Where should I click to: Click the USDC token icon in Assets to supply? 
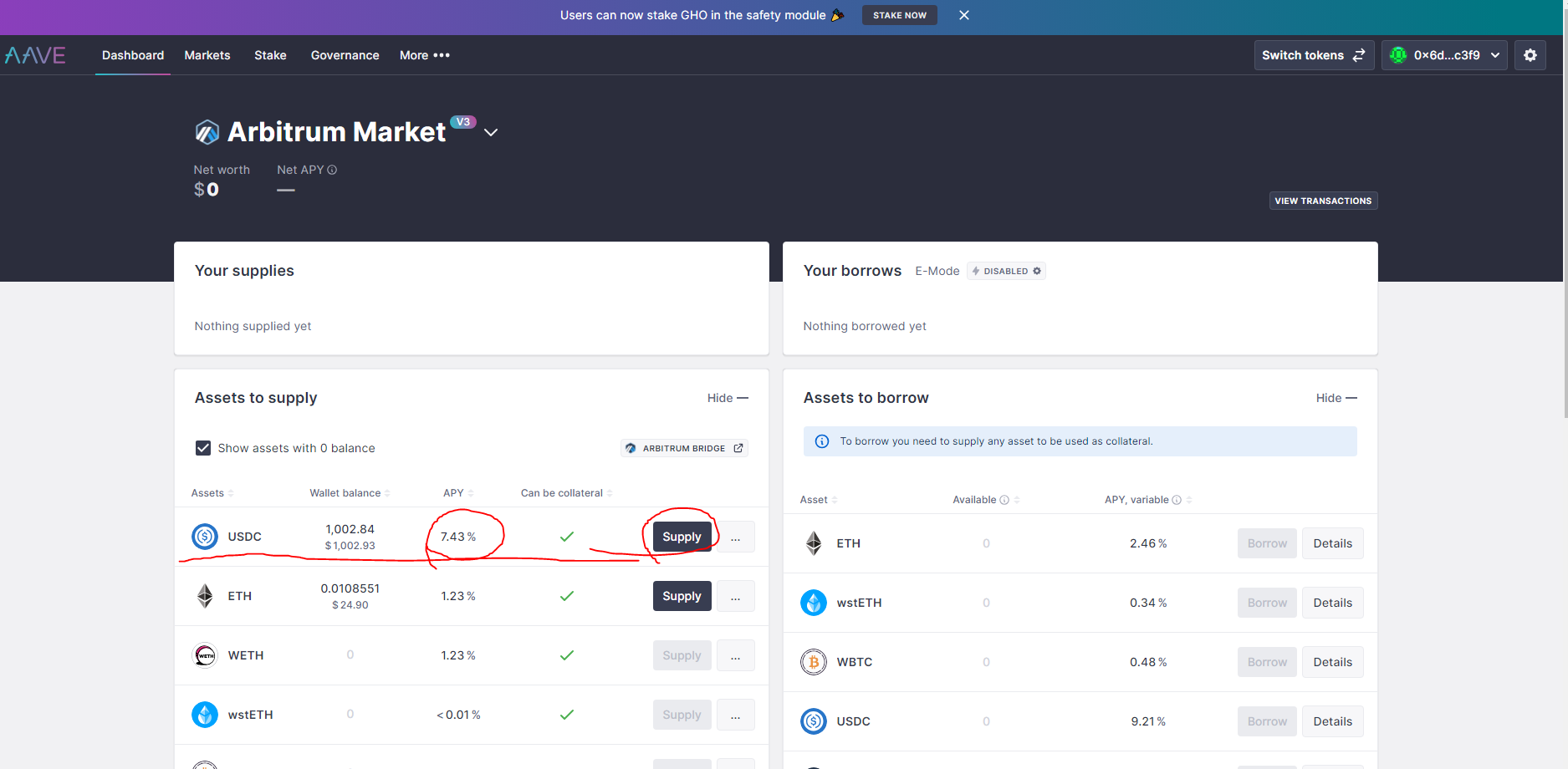(205, 537)
